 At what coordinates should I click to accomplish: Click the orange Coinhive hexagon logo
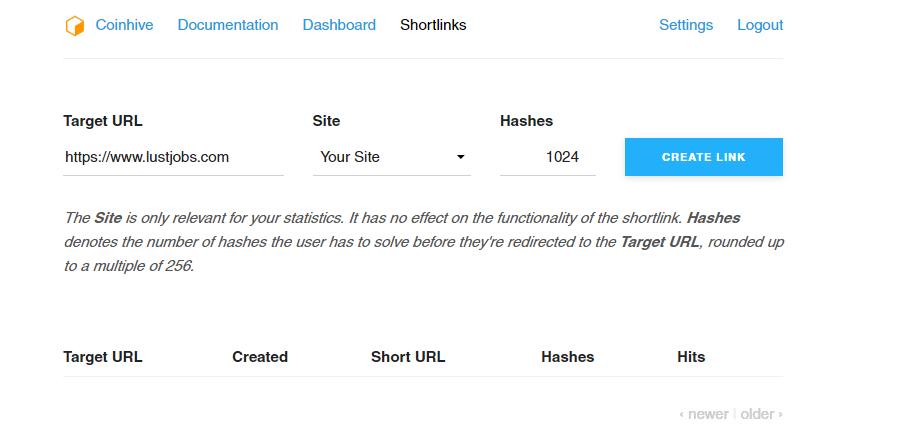point(74,26)
